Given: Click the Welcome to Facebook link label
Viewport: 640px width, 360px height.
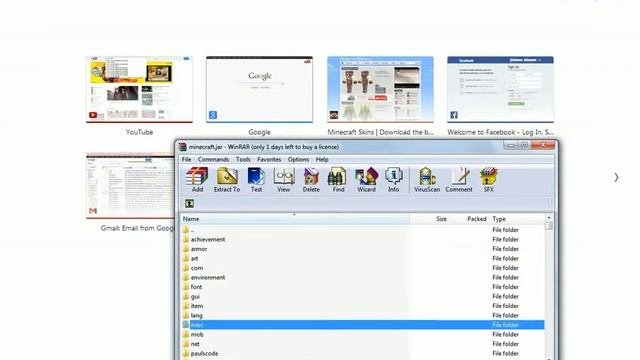Looking at the screenshot, I should pyautogui.click(x=500, y=132).
